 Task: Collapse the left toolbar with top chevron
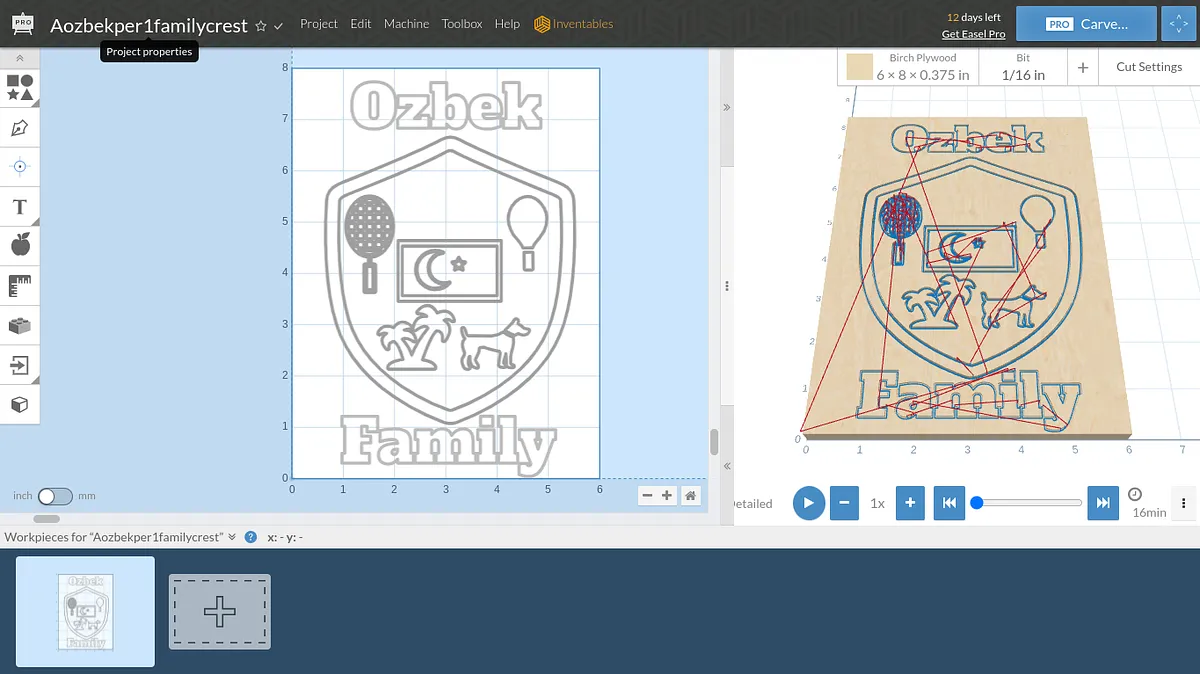[19, 59]
